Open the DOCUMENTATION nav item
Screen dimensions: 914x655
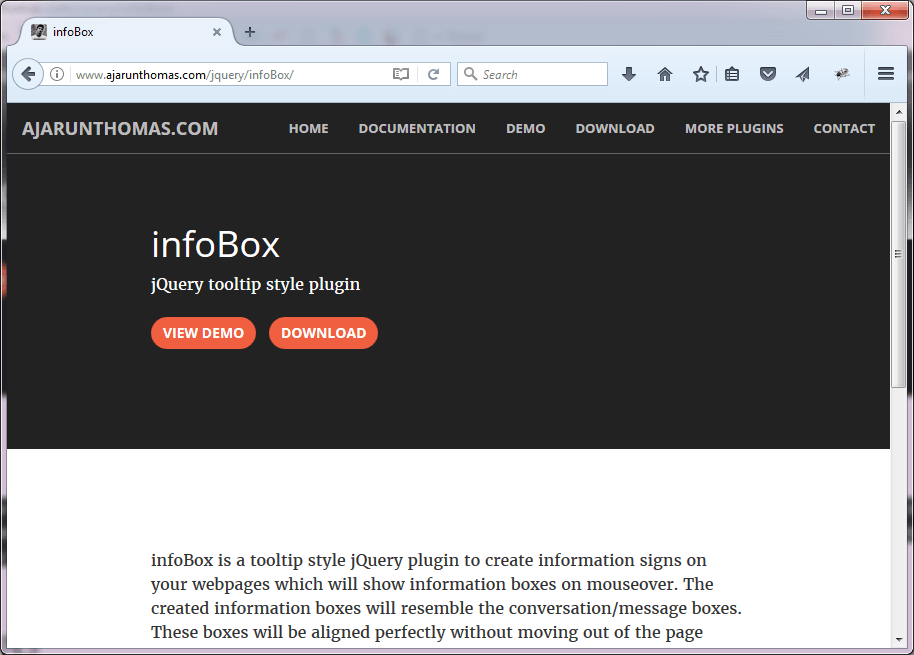pos(417,129)
